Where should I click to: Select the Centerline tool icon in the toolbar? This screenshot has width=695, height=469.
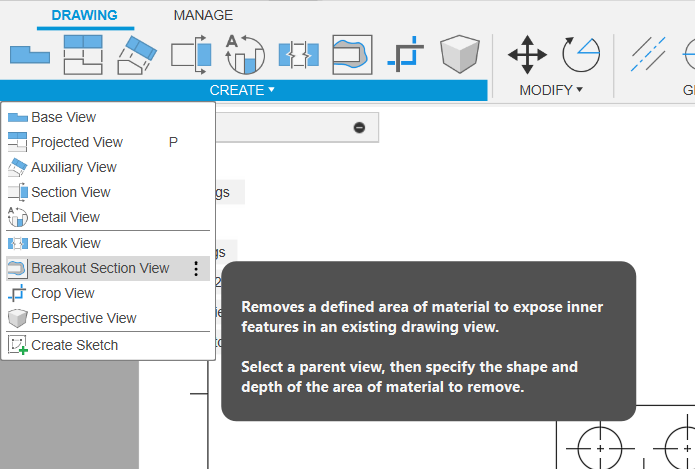[648, 55]
